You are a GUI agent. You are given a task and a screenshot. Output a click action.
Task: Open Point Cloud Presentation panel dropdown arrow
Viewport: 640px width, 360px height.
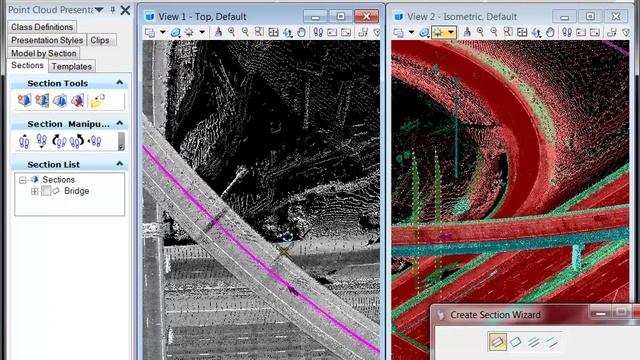[x=99, y=10]
